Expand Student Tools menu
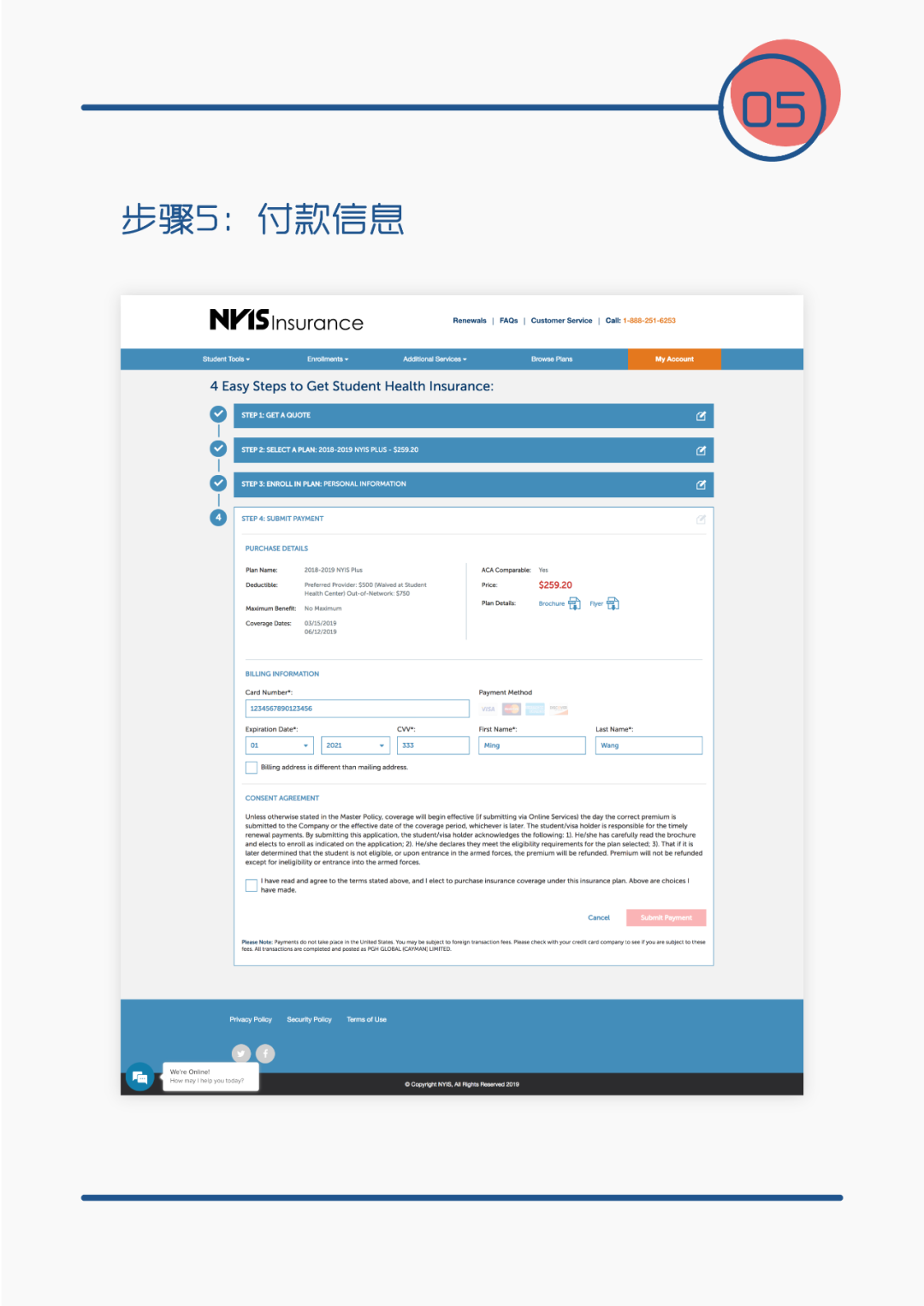 point(226,359)
